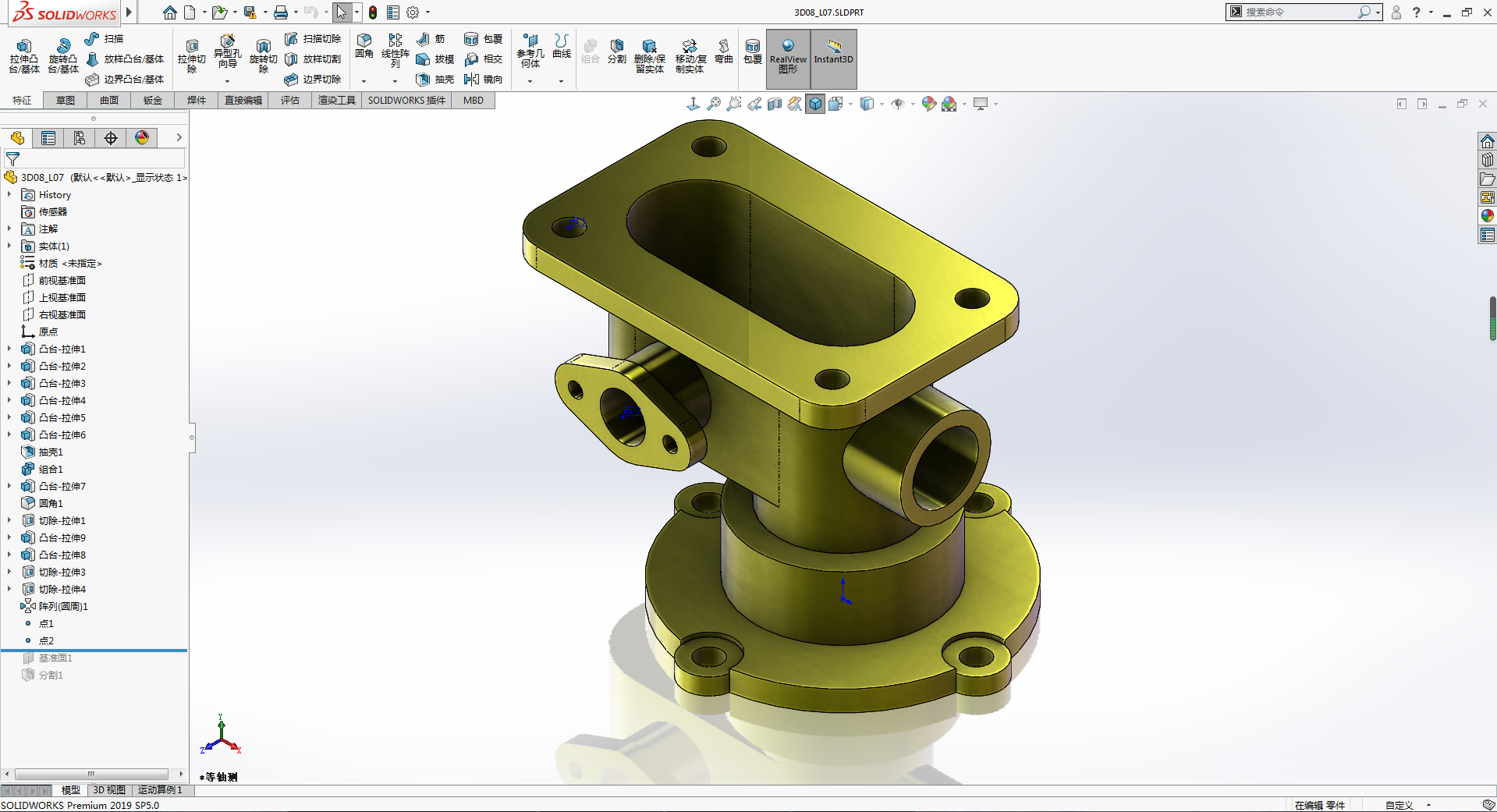Choose the 镜向 mirror tool
The height and width of the screenshot is (812, 1497).
click(x=483, y=79)
